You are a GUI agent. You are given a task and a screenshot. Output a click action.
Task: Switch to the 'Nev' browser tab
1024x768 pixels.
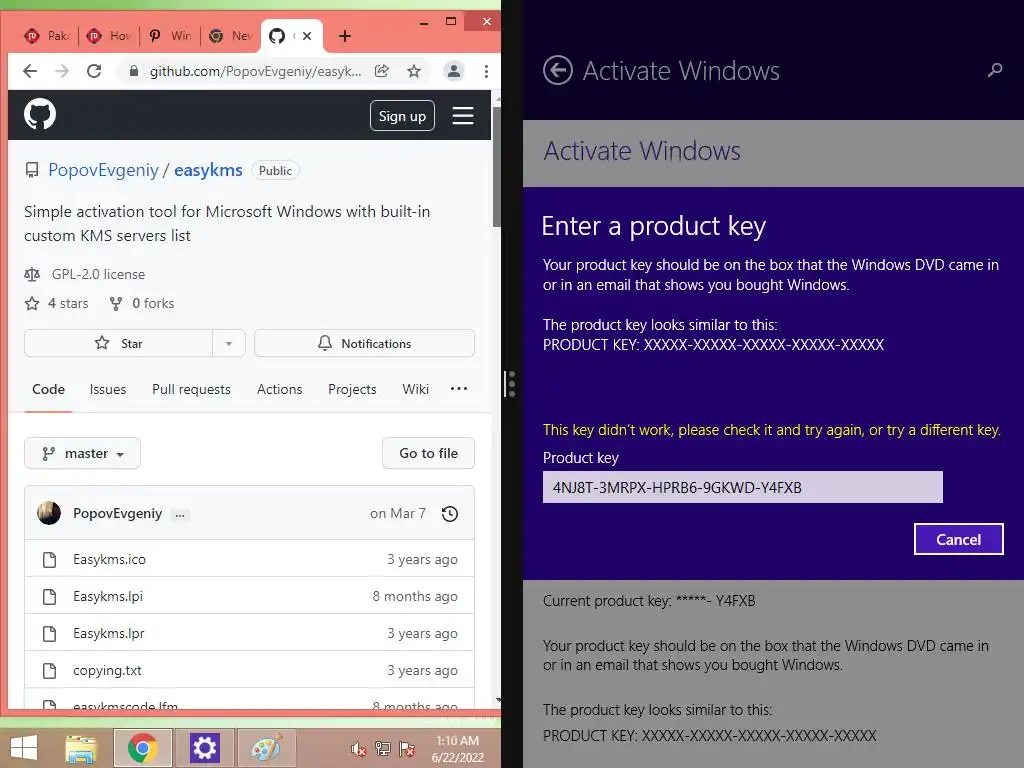tap(231, 36)
